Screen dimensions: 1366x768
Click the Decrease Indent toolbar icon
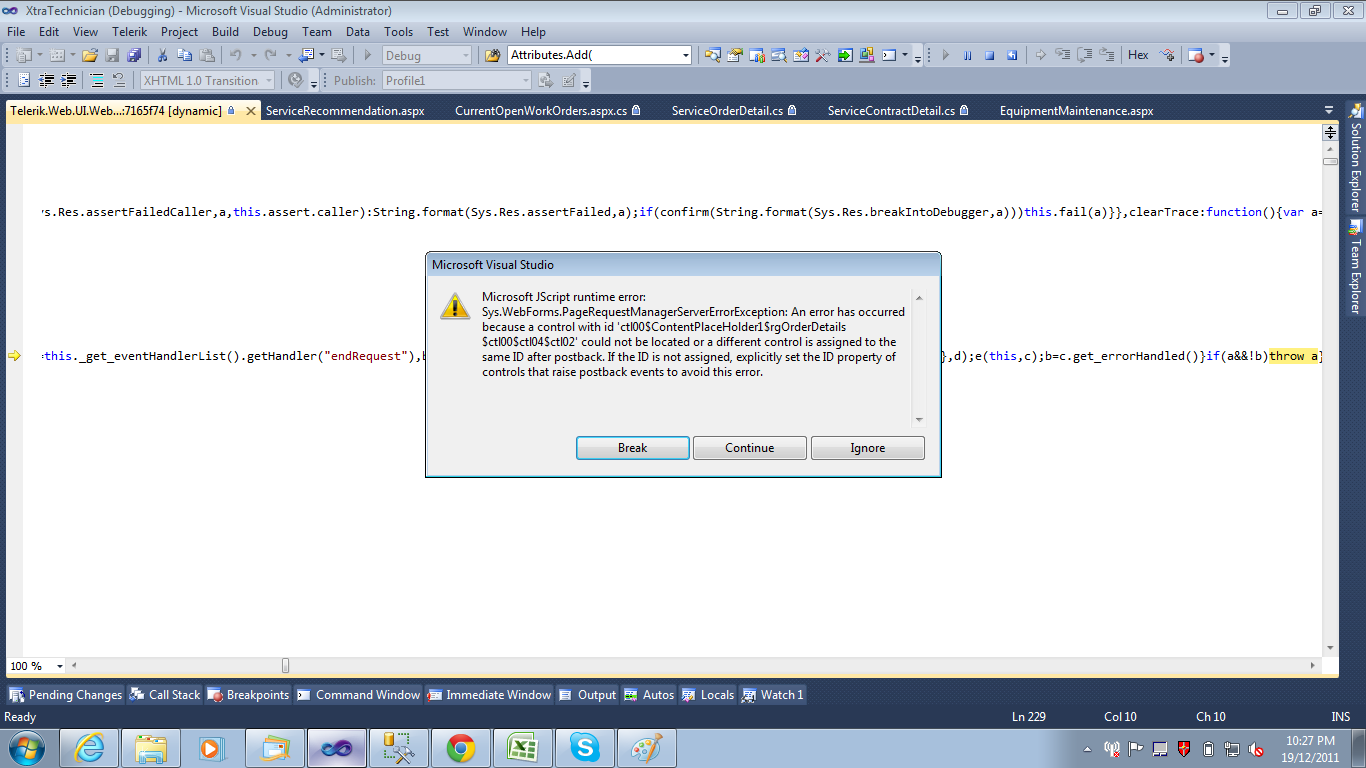(47, 81)
